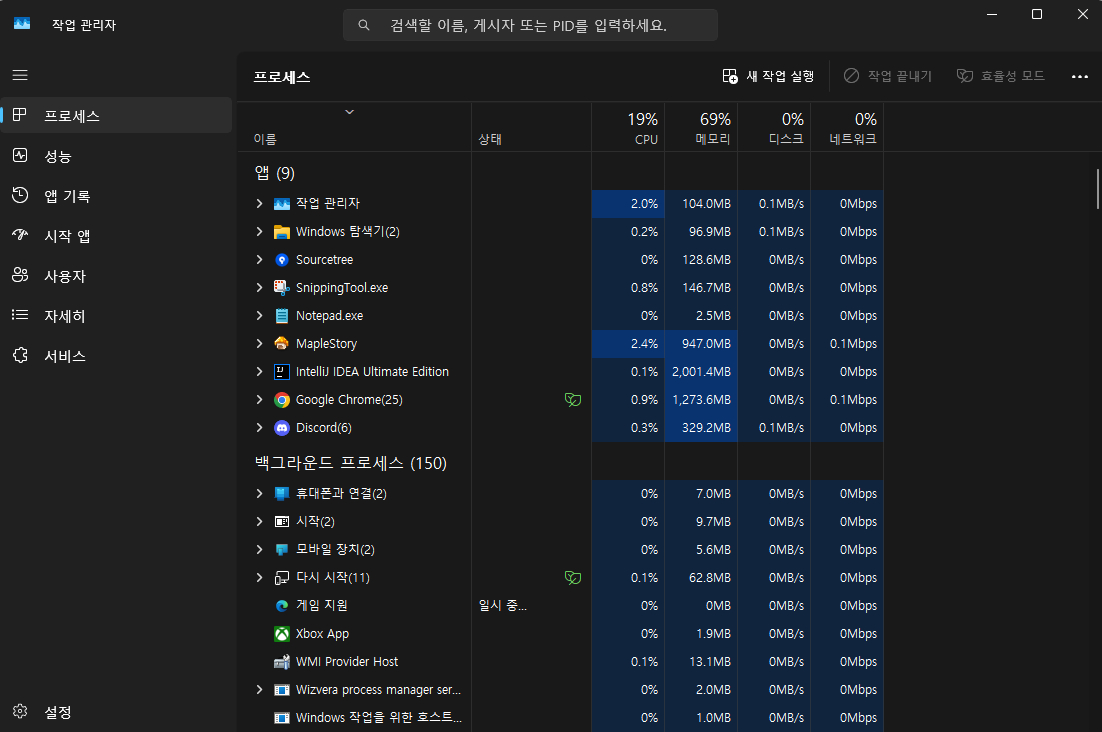Click 백그라운드 프로세스 (150) group header
The height and width of the screenshot is (732, 1102).
(351, 463)
